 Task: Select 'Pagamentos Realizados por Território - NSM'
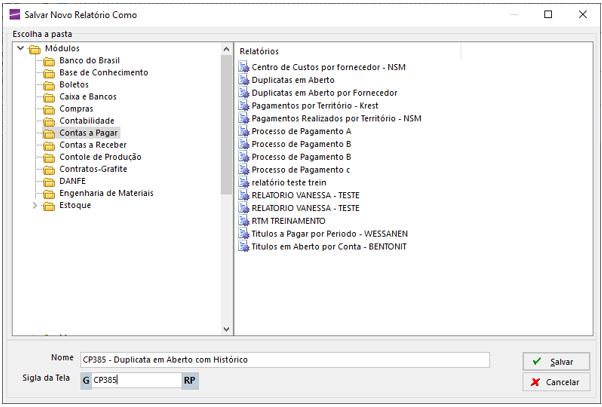click(336, 118)
